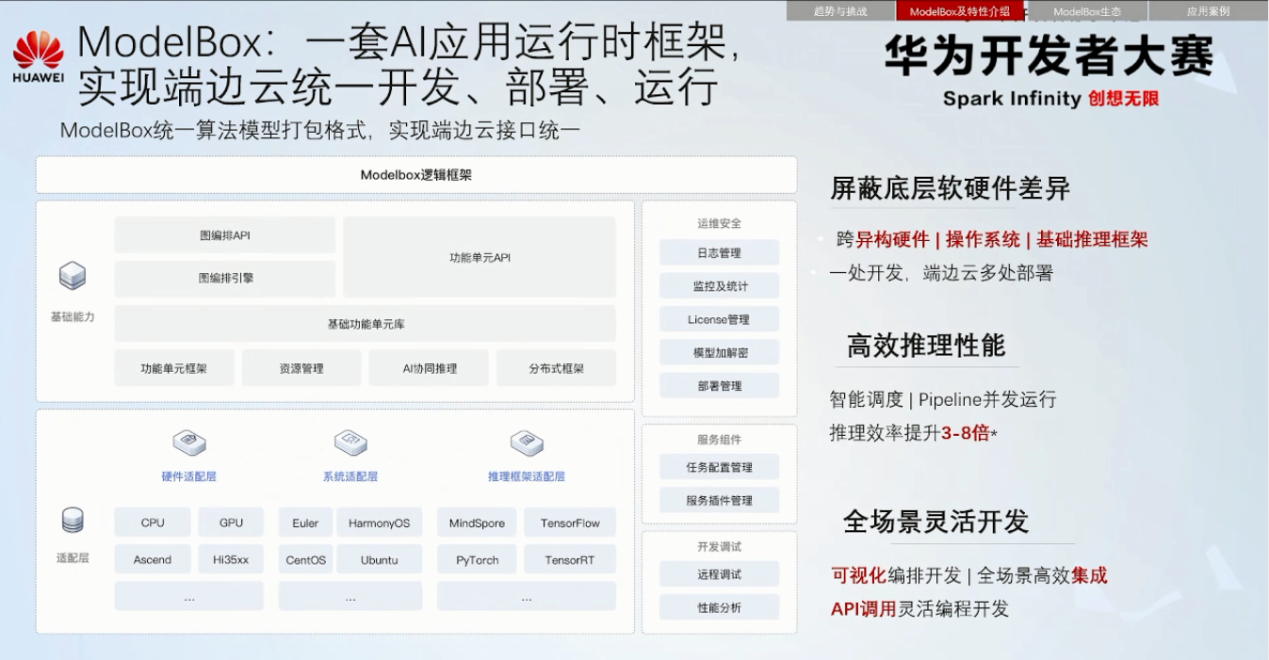The height and width of the screenshot is (660, 1269).
Task: Click the PyTorch box
Action: [x=476, y=559]
